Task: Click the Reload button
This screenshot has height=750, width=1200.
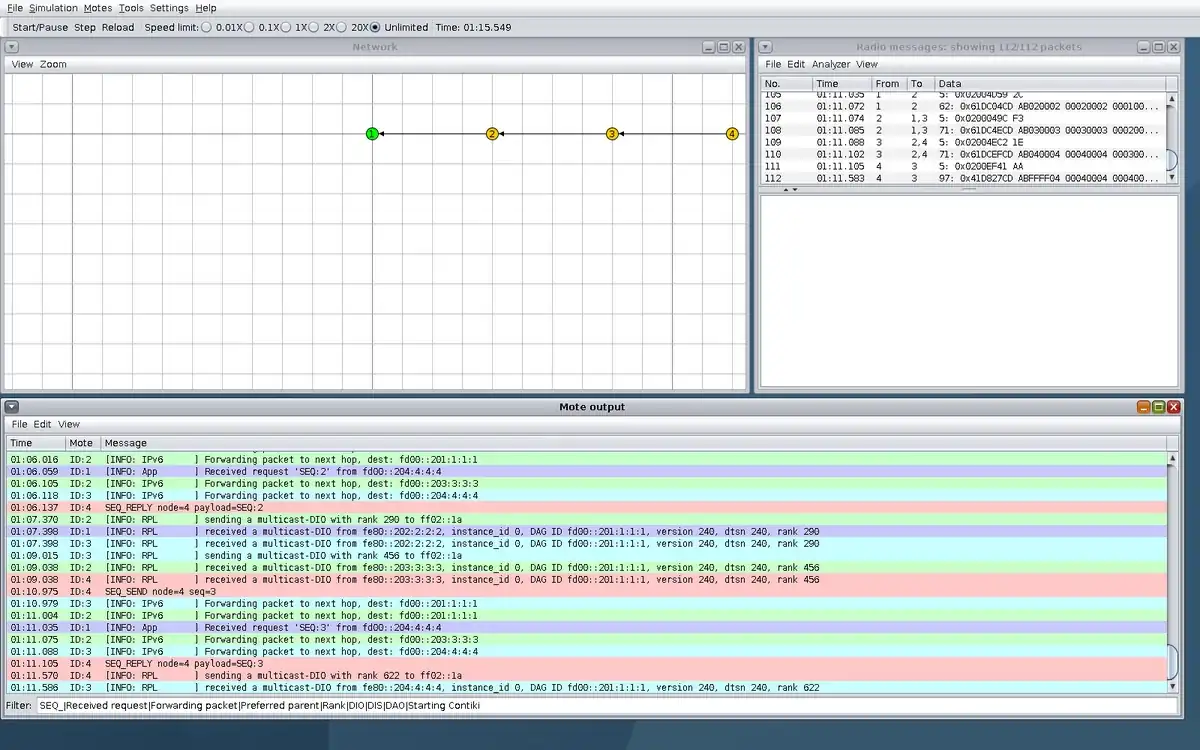Action: tap(118, 27)
